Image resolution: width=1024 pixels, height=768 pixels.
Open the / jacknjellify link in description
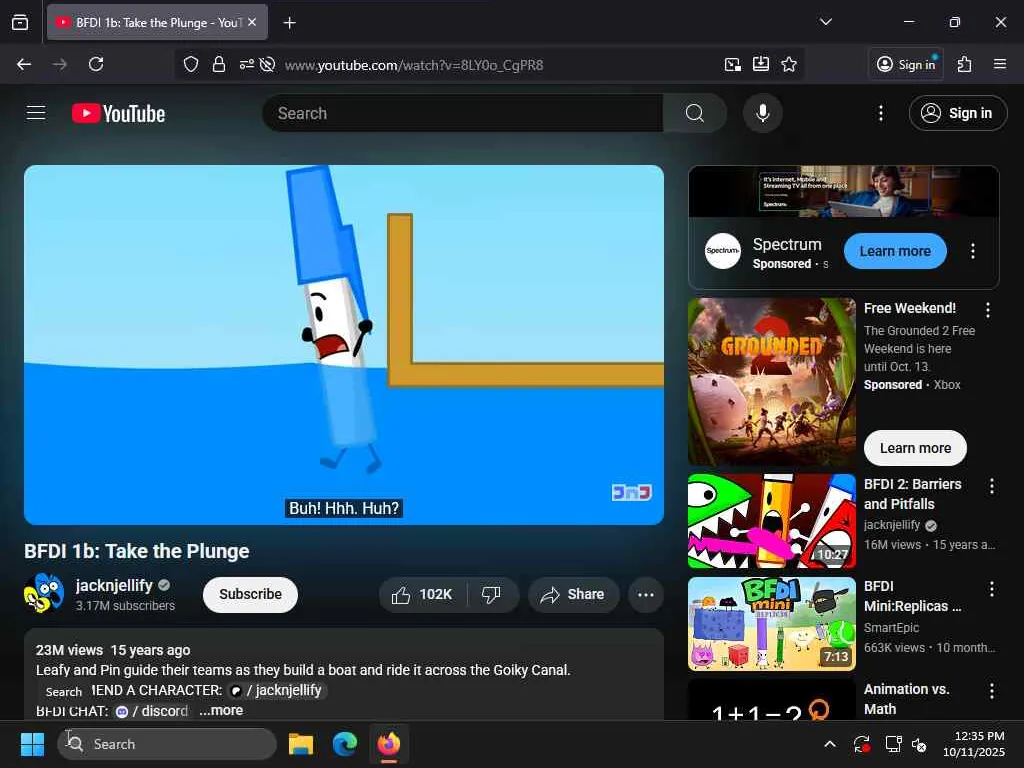click(x=277, y=690)
